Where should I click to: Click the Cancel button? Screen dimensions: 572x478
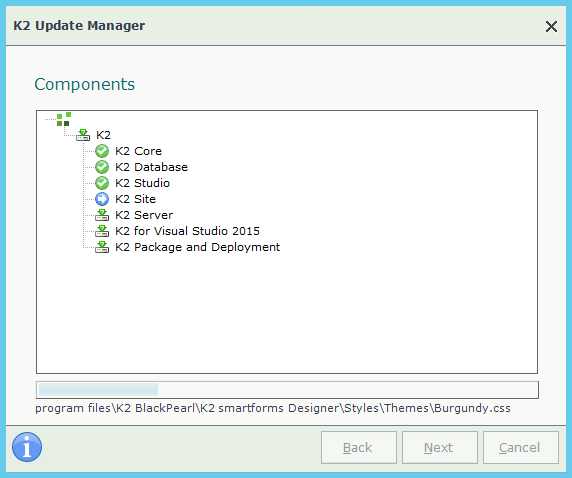pyautogui.click(x=521, y=447)
